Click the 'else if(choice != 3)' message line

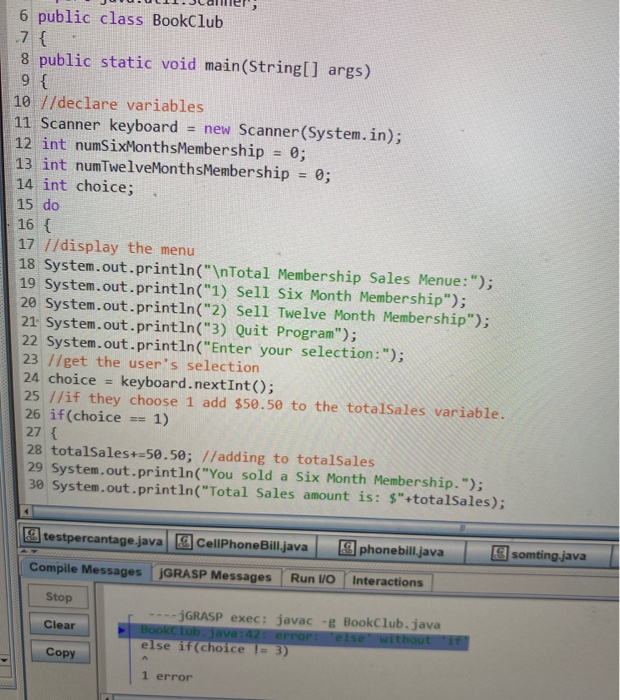tap(215, 648)
